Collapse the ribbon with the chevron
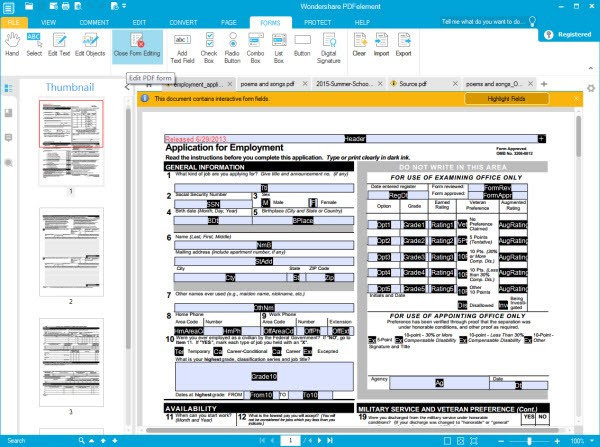600x447 pixels. tap(591, 68)
